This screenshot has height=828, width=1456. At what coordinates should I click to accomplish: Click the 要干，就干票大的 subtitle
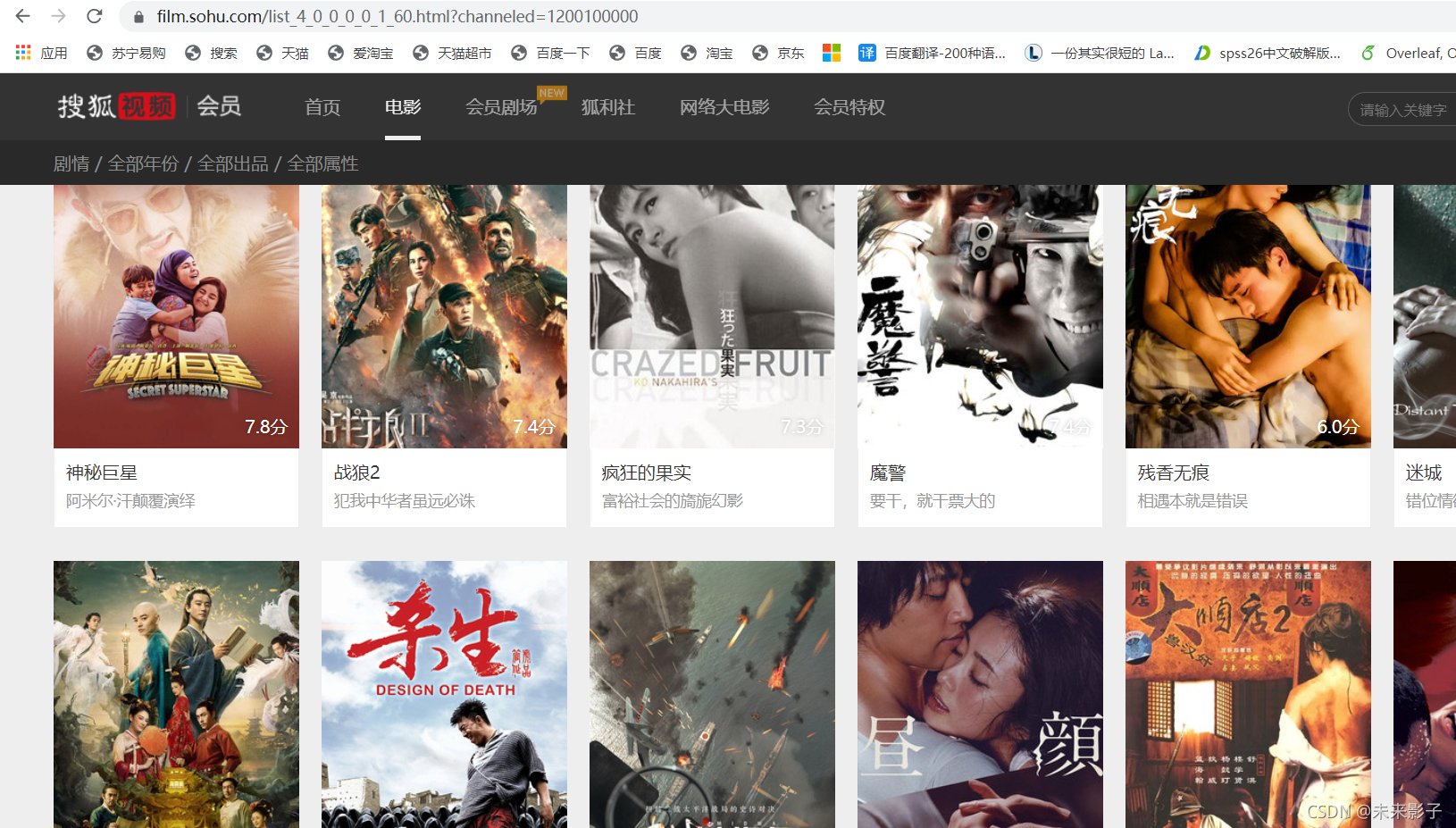coord(933,501)
